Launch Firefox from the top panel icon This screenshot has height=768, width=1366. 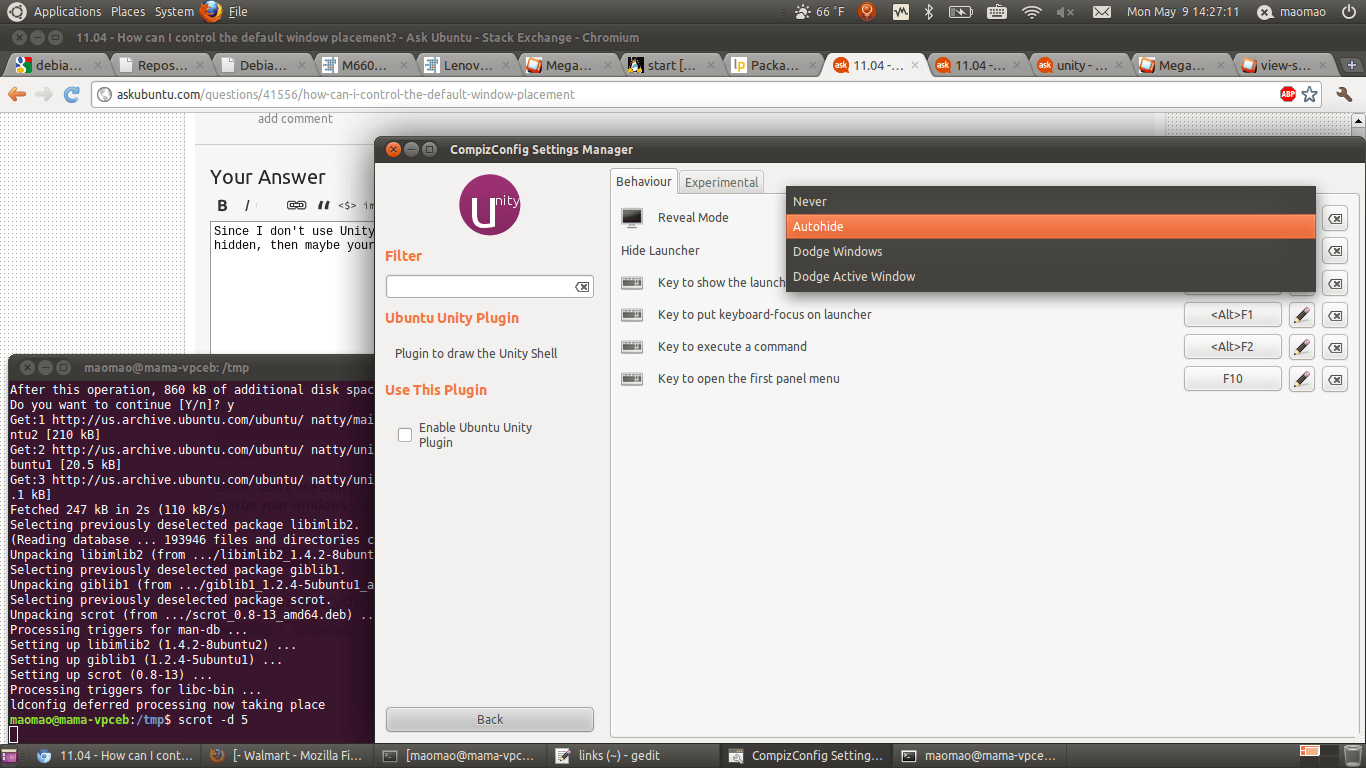click(210, 12)
